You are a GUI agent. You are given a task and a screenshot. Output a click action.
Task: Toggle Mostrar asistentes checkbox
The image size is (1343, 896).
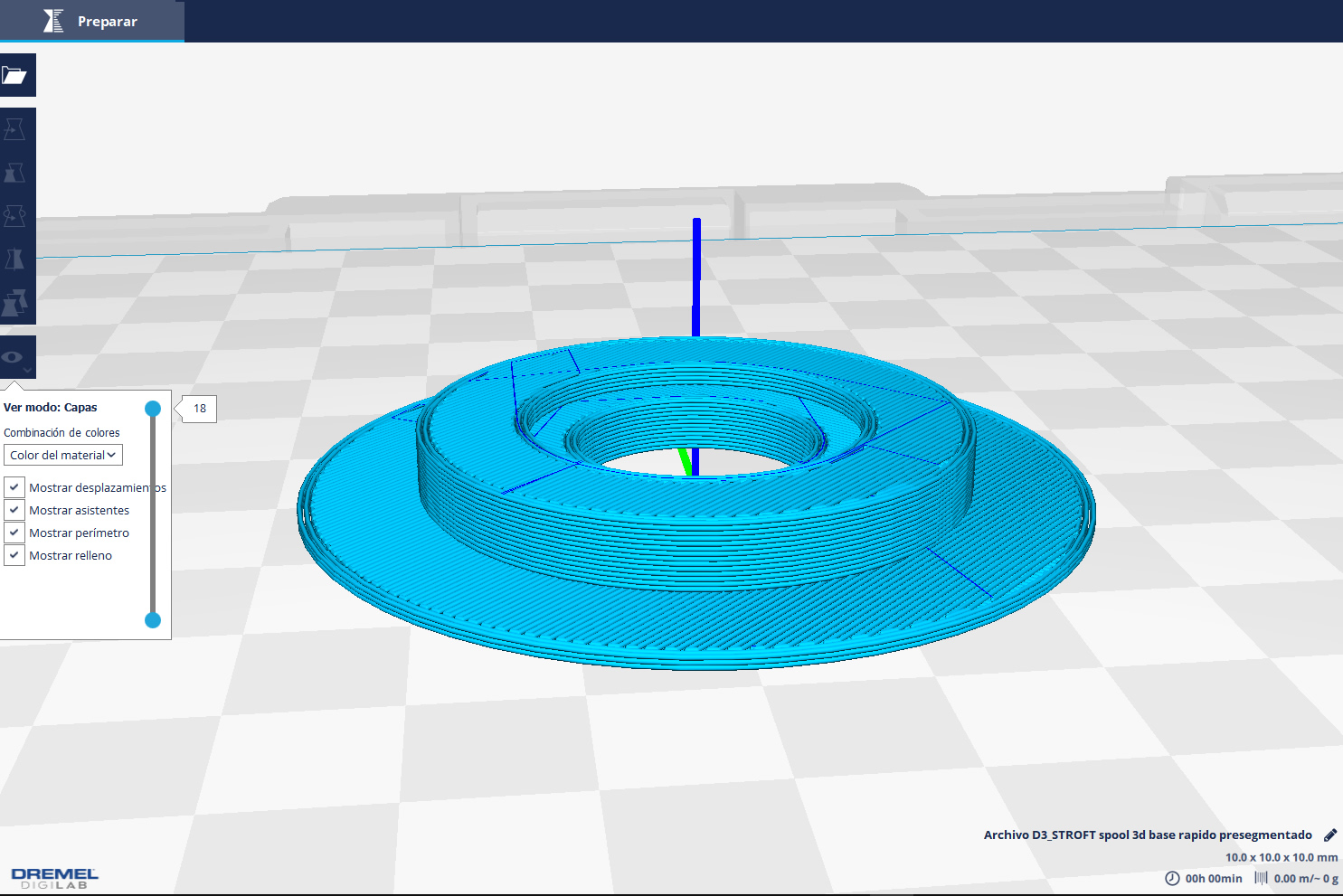click(14, 510)
